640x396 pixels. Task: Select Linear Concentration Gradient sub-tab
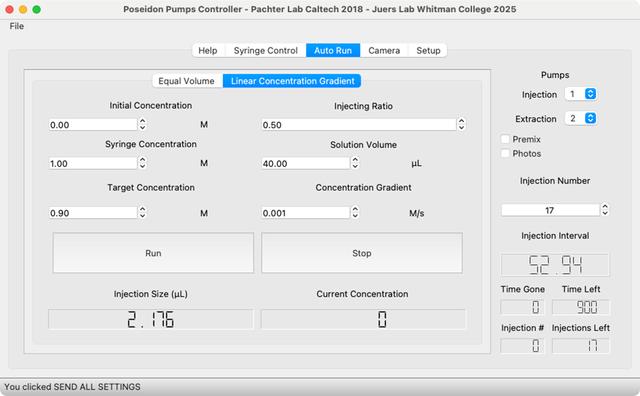coord(292,81)
